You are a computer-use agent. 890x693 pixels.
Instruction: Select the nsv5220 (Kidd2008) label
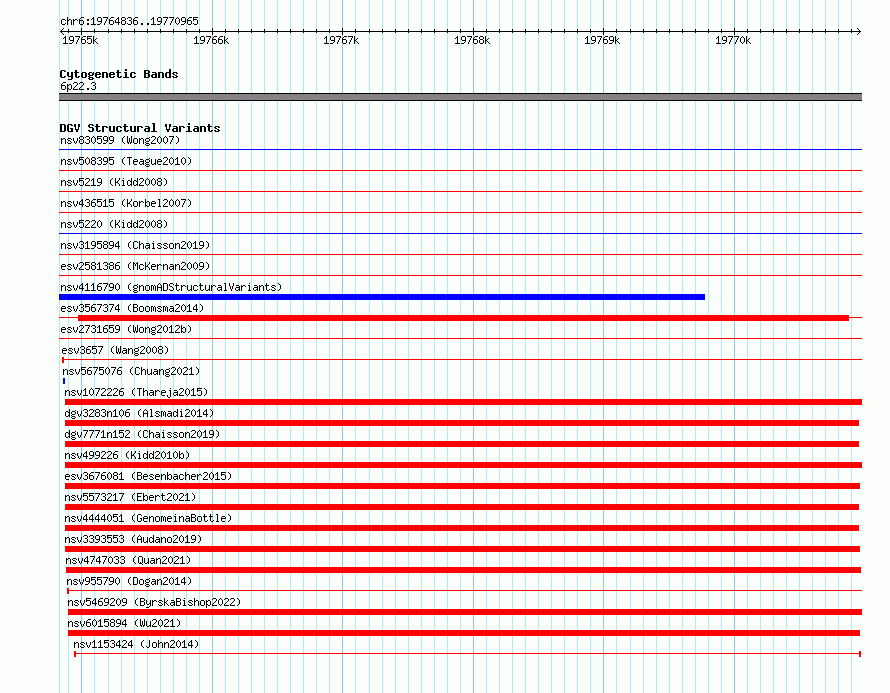point(114,224)
